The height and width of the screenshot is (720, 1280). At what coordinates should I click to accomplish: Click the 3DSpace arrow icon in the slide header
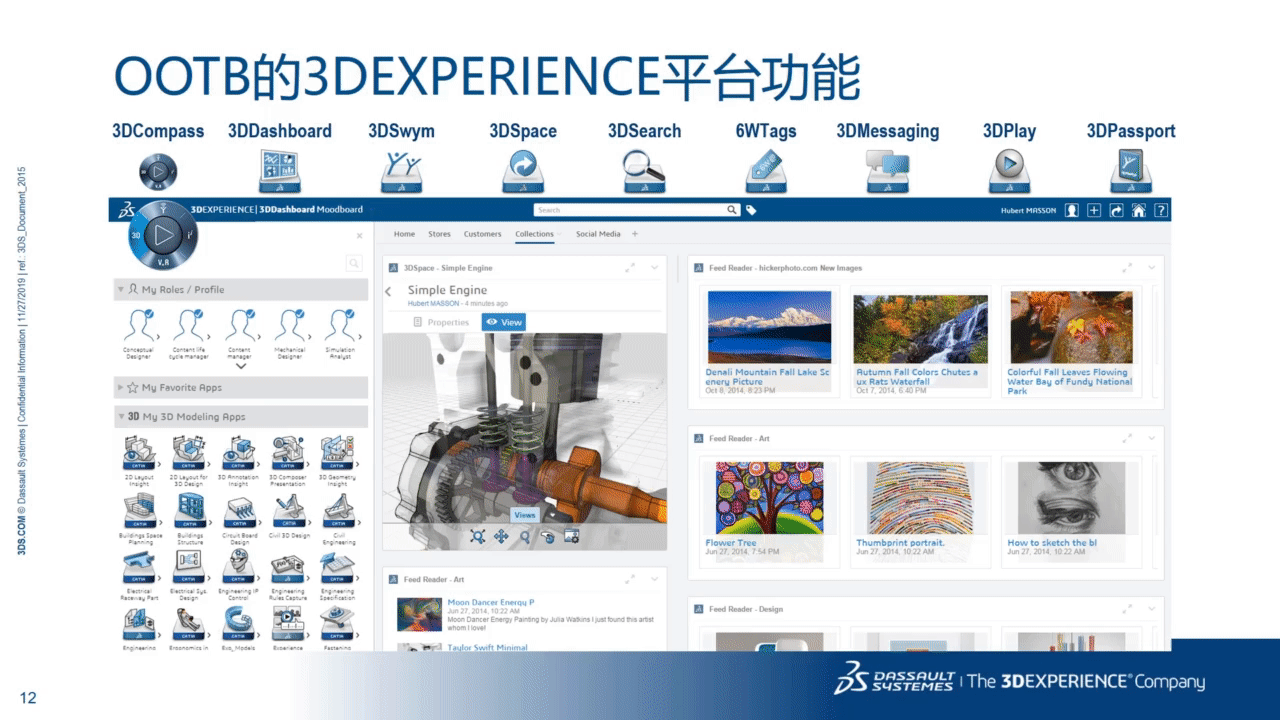coord(522,171)
